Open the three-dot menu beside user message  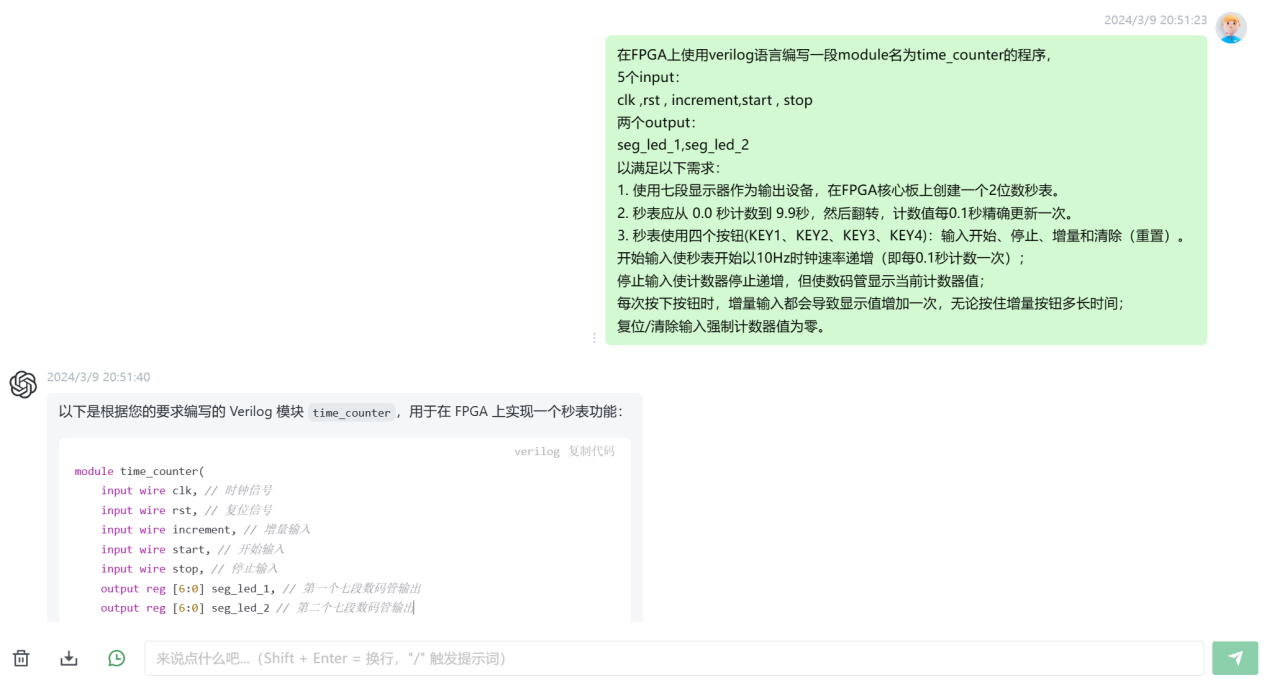pos(594,338)
